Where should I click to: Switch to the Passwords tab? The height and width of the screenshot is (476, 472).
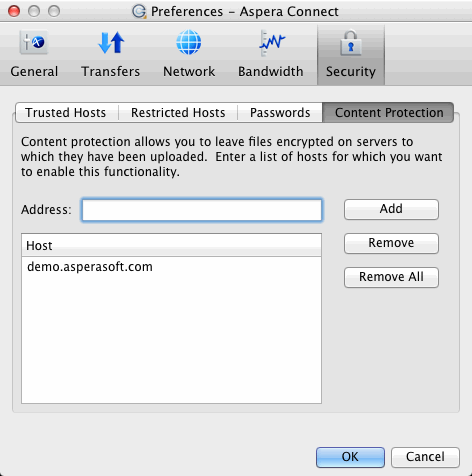[280, 113]
